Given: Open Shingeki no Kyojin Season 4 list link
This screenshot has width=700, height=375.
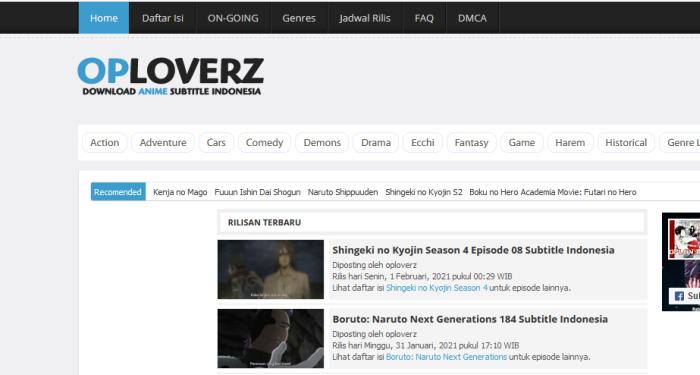Looking at the screenshot, I should [437, 288].
